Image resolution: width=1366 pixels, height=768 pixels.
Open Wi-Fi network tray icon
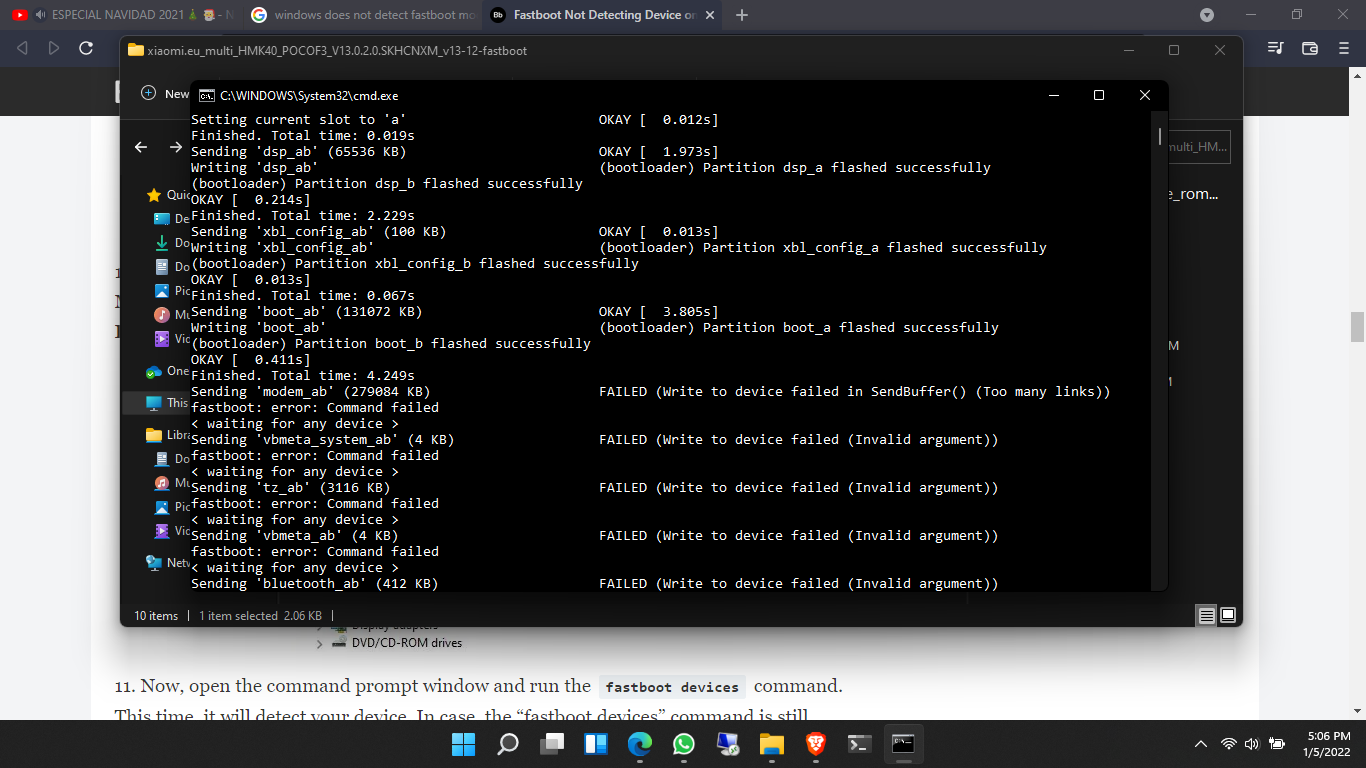coord(1229,744)
